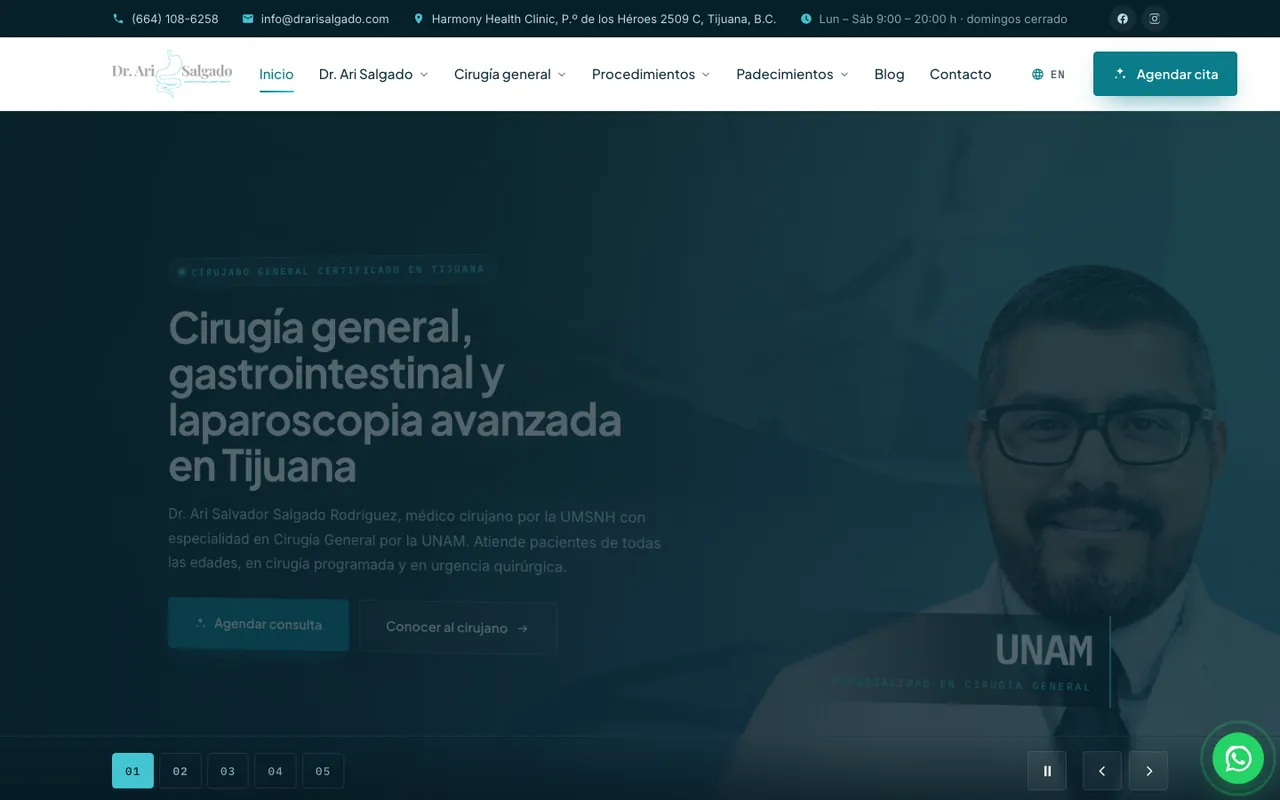Open the Conocer al cirujano link
1280x800 pixels.
pos(458,628)
